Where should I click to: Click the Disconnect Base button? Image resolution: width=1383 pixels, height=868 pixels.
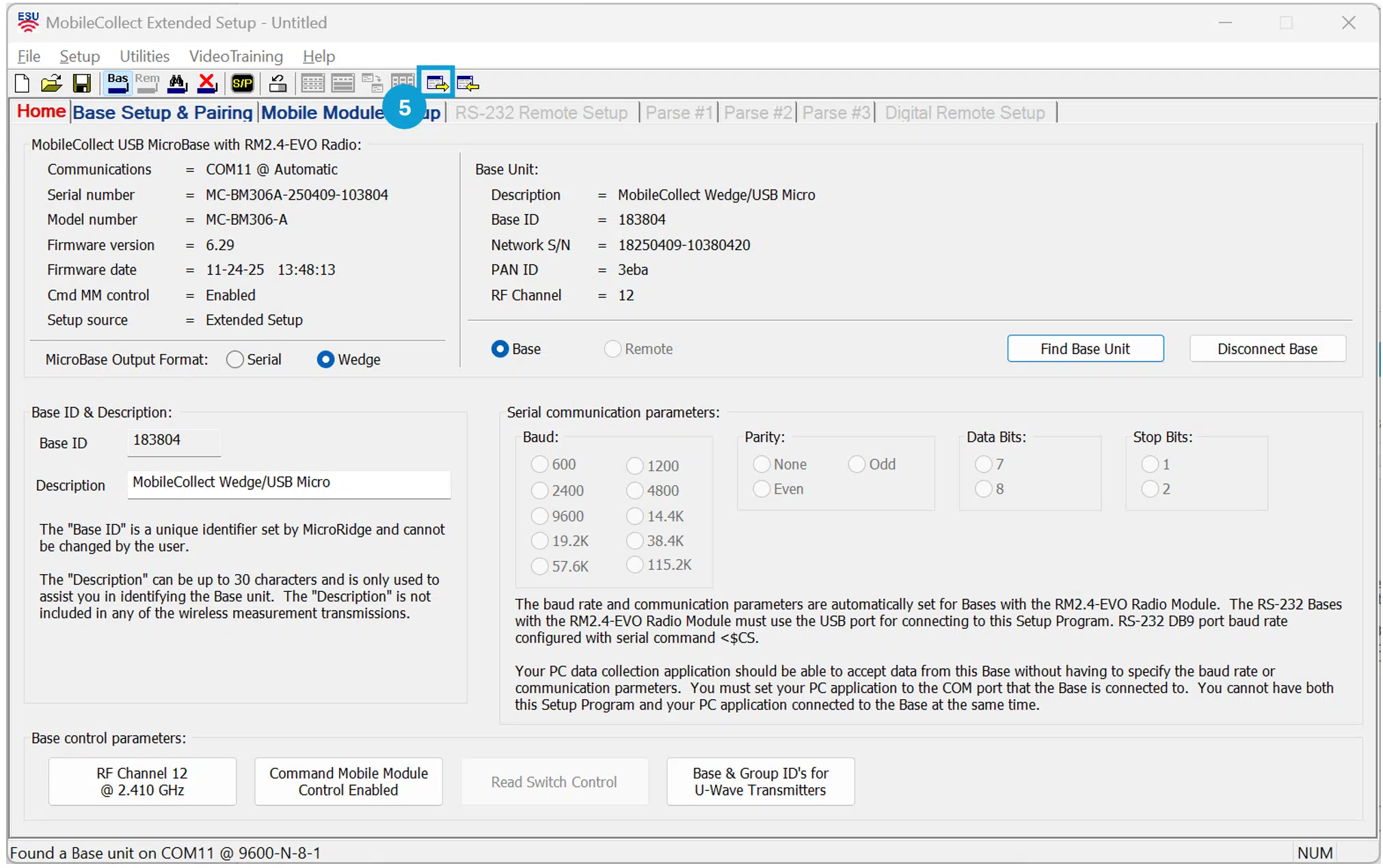coord(1267,349)
